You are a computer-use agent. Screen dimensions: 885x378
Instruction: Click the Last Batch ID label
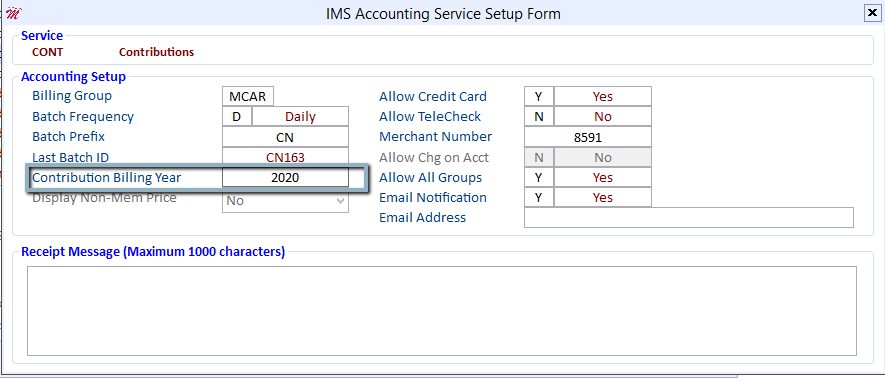71,157
